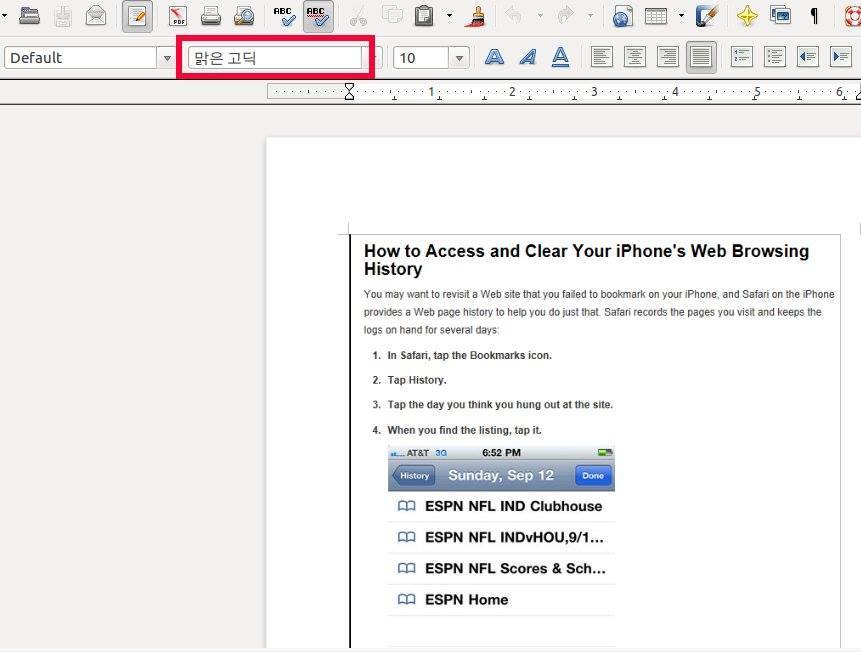This screenshot has height=652, width=861.
Task: Open the Gallery icon
Action: (780, 16)
